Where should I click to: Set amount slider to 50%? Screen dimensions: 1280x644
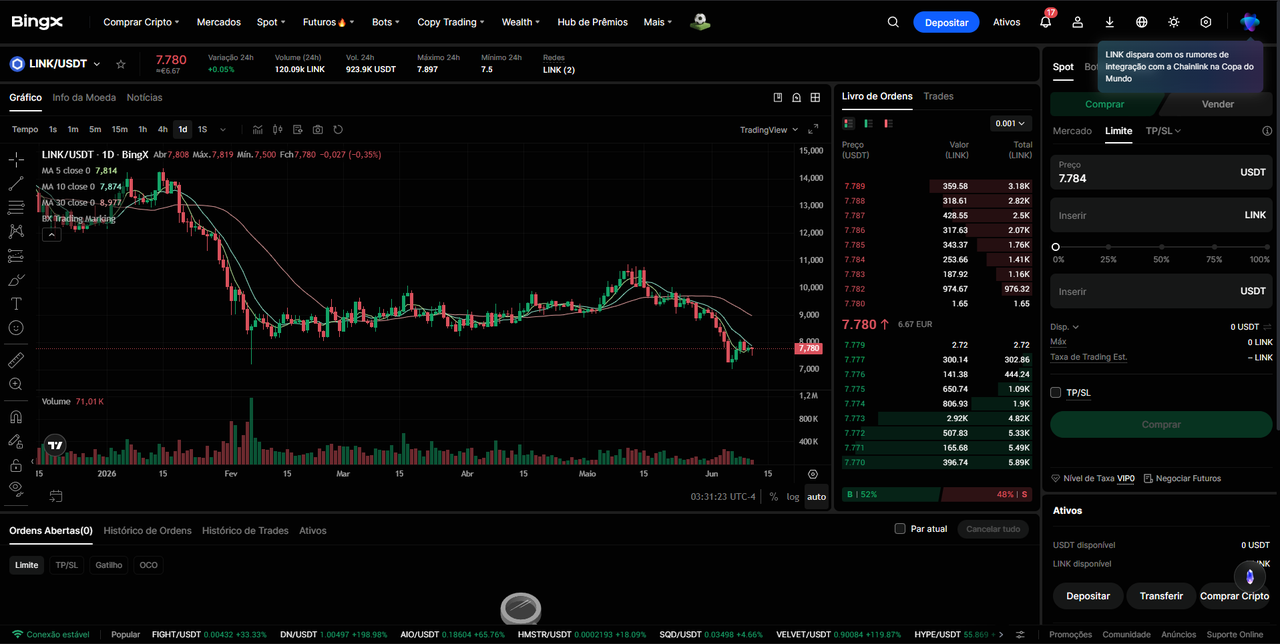point(1161,247)
